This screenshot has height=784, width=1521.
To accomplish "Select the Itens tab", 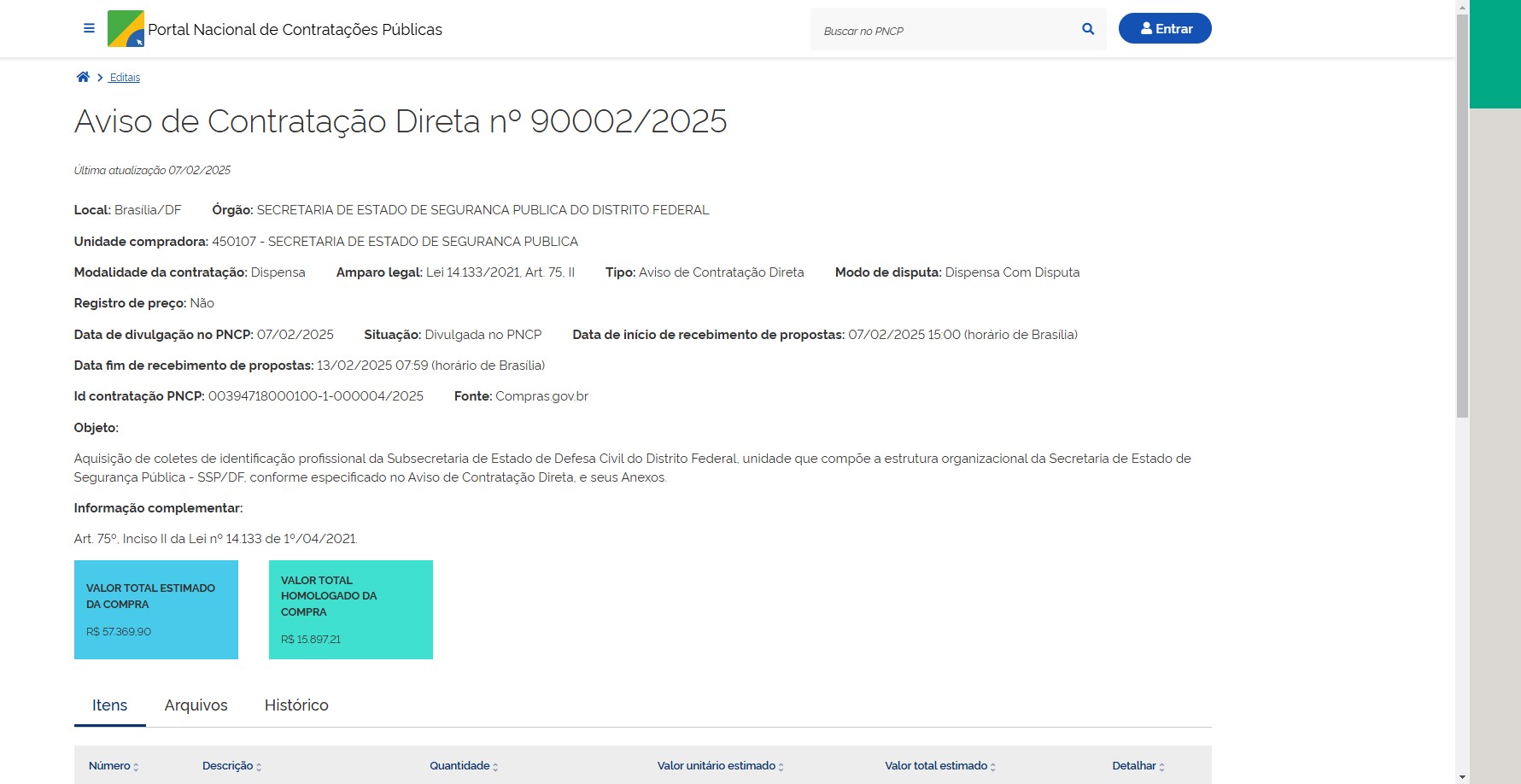I will tap(109, 705).
